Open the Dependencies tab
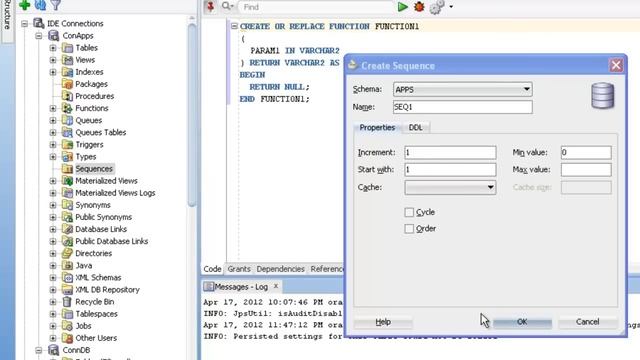Viewport: 640px width, 360px height. pos(280,269)
